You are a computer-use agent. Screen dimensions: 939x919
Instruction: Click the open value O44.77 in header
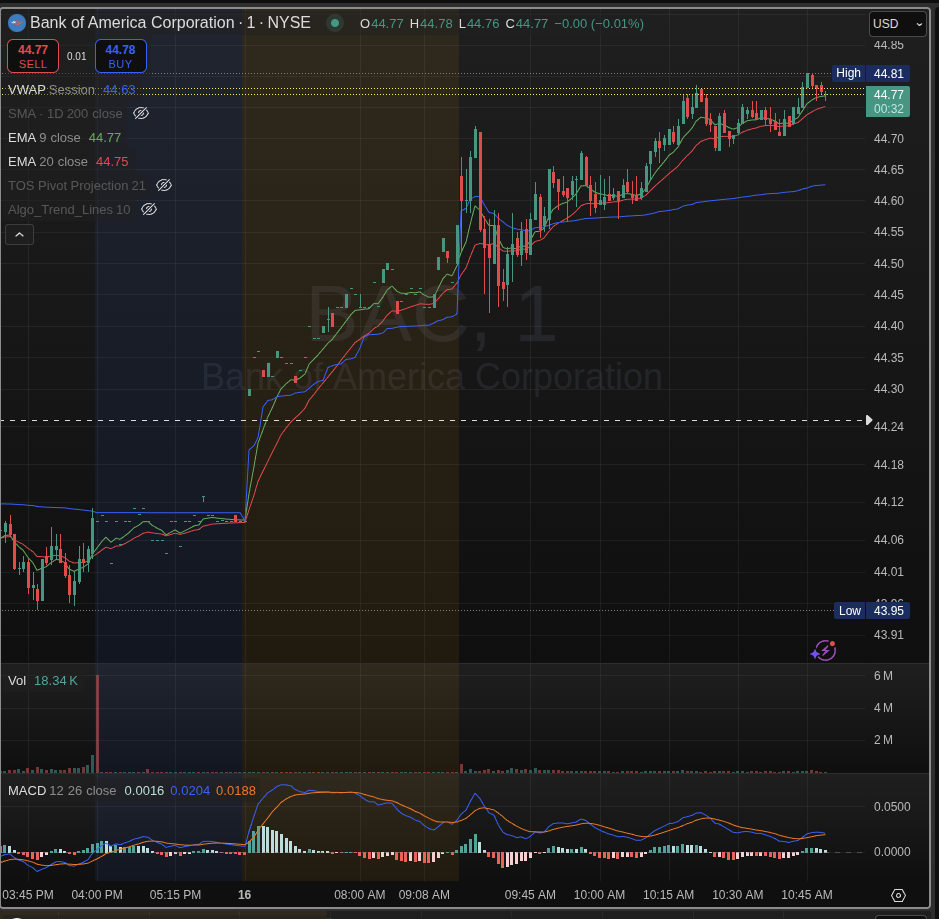[x=381, y=24]
